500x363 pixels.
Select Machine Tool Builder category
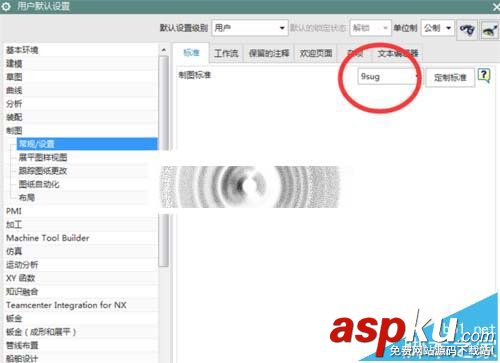pyautogui.click(x=81, y=238)
